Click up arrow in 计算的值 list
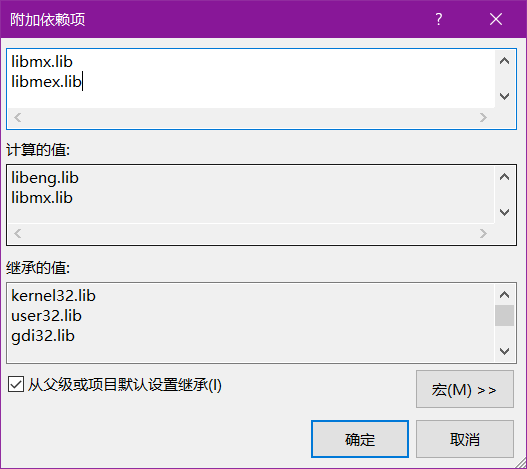 pos(504,177)
